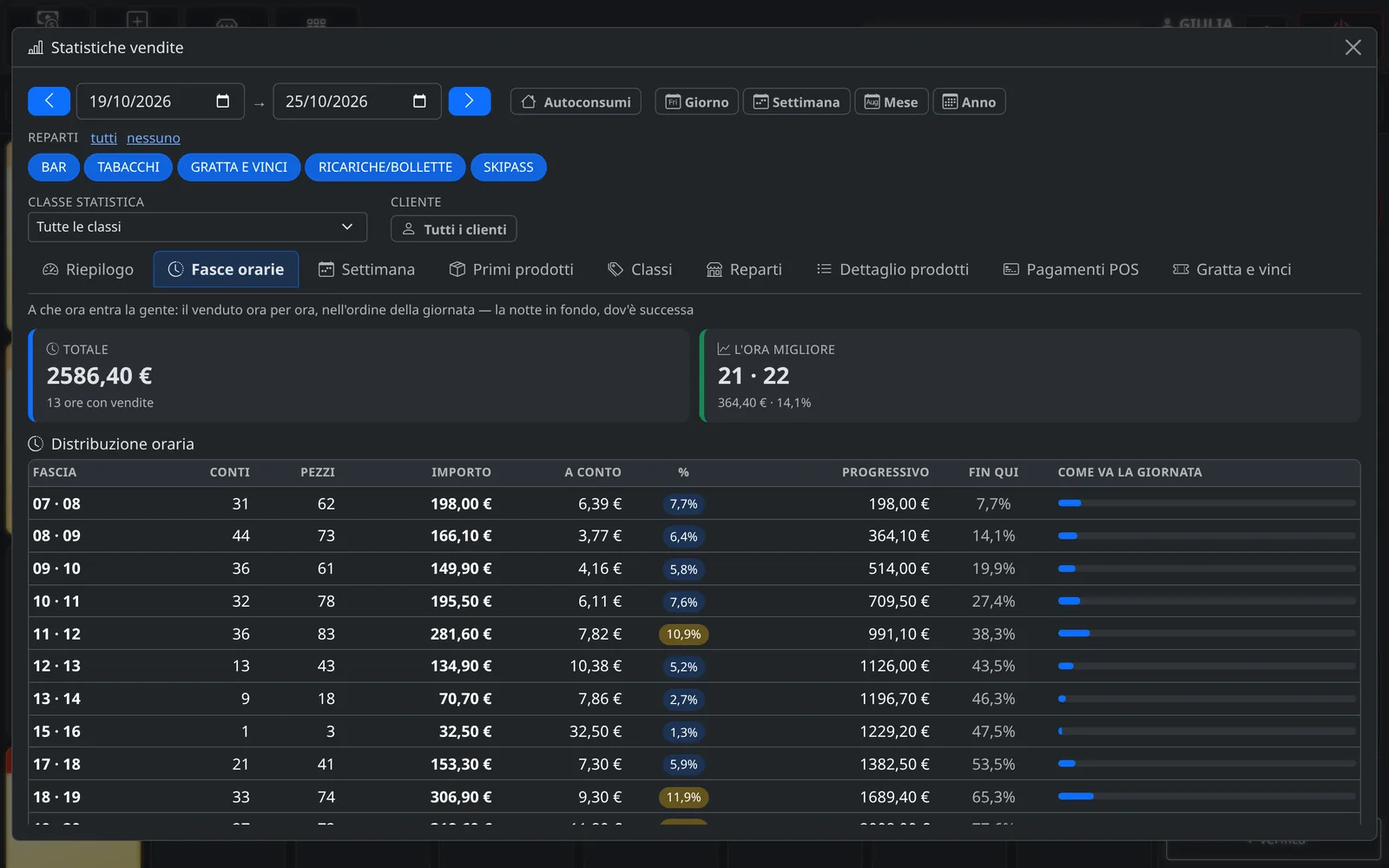This screenshot has width=1389, height=868.
Task: Open the Dettaglio prodotti tab
Action: click(x=892, y=269)
